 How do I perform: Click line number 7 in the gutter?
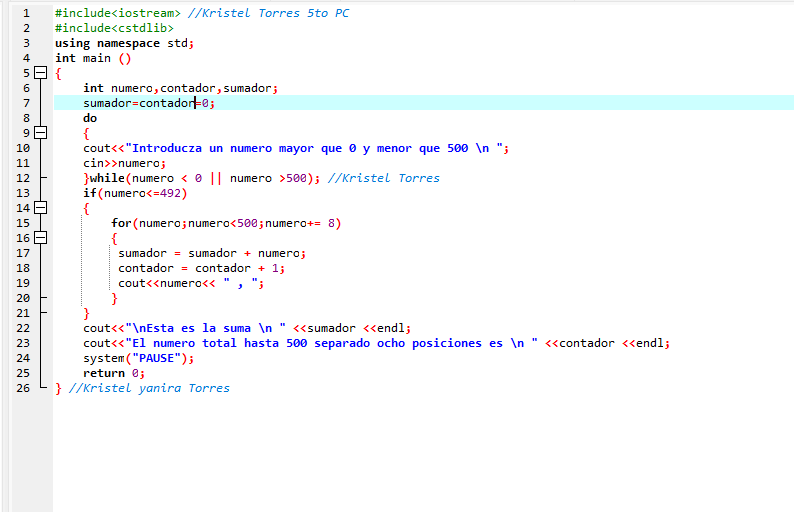[26, 103]
